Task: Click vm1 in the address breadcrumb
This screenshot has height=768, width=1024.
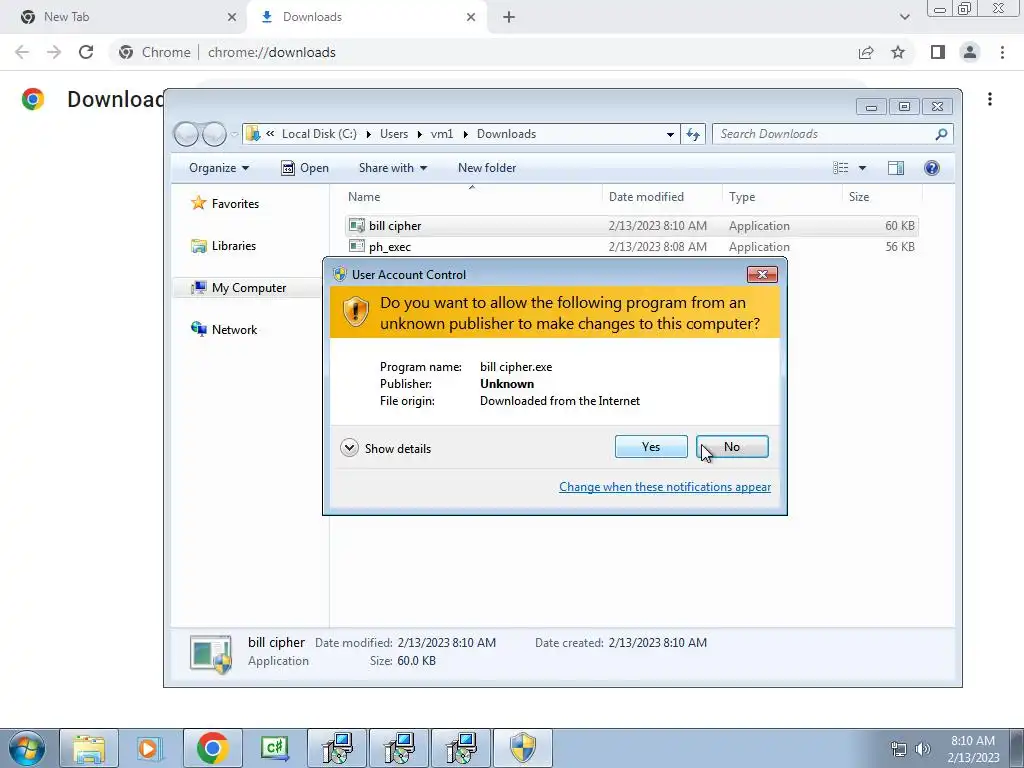Action: click(x=441, y=134)
